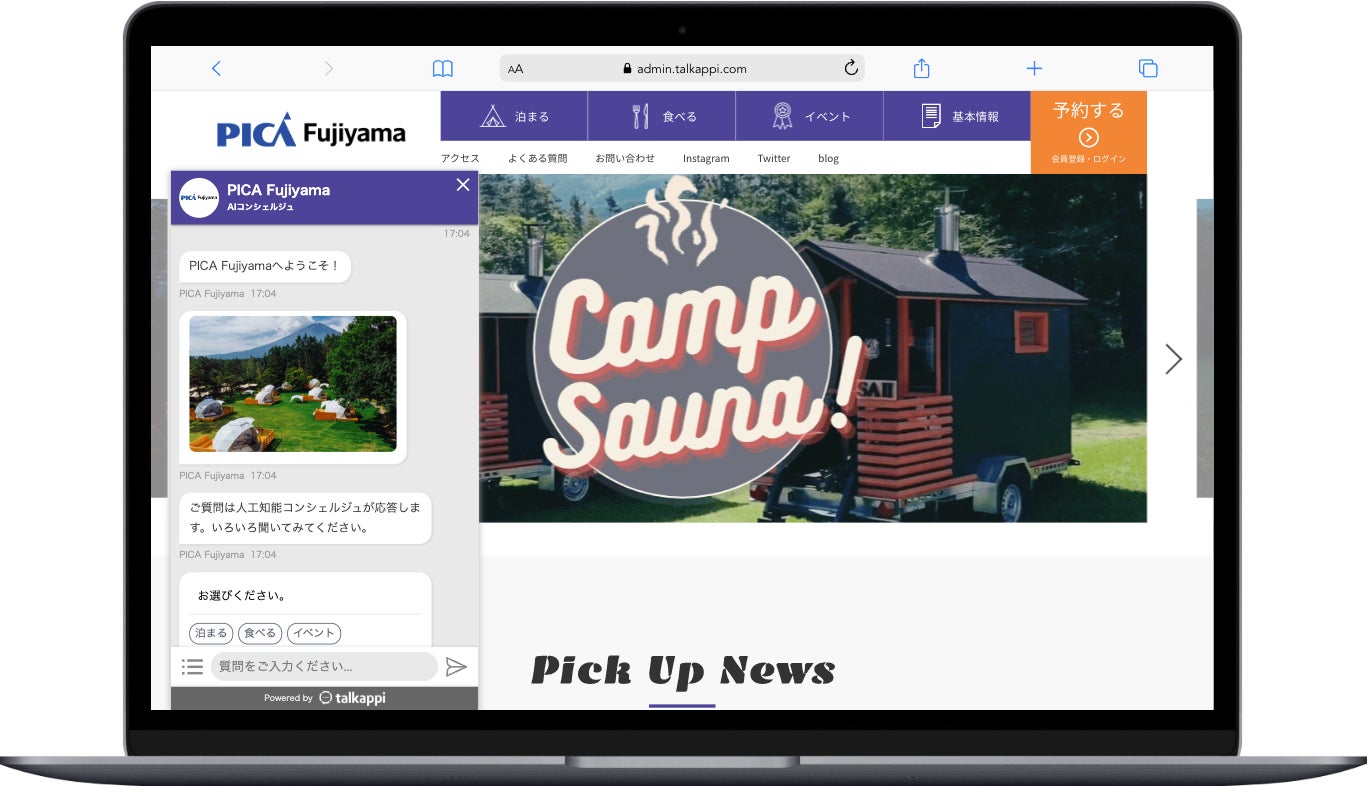1367x786 pixels.
Task: Open the 食べる navigation menu
Action: pos(662,116)
